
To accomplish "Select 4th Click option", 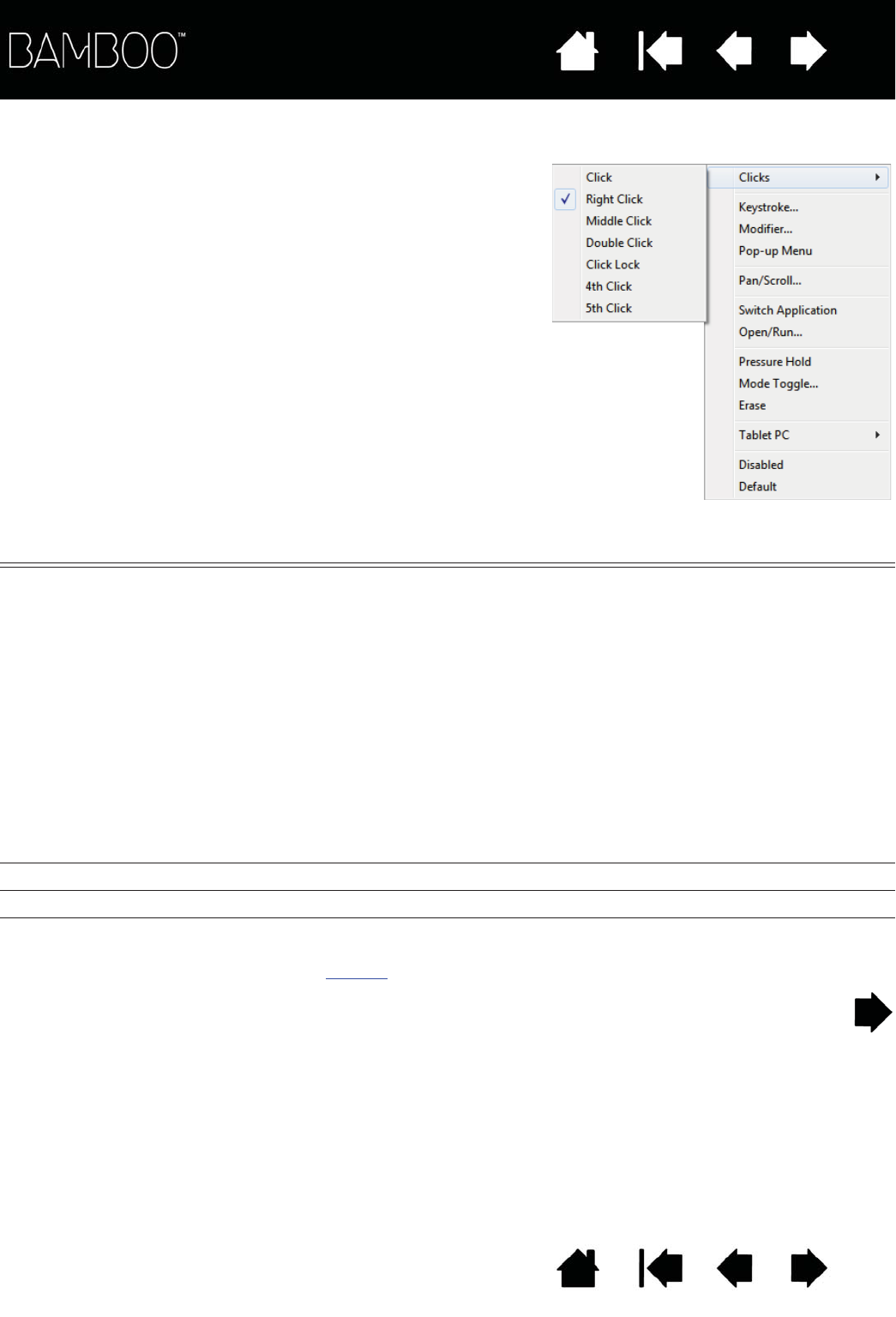I will (629, 286).
